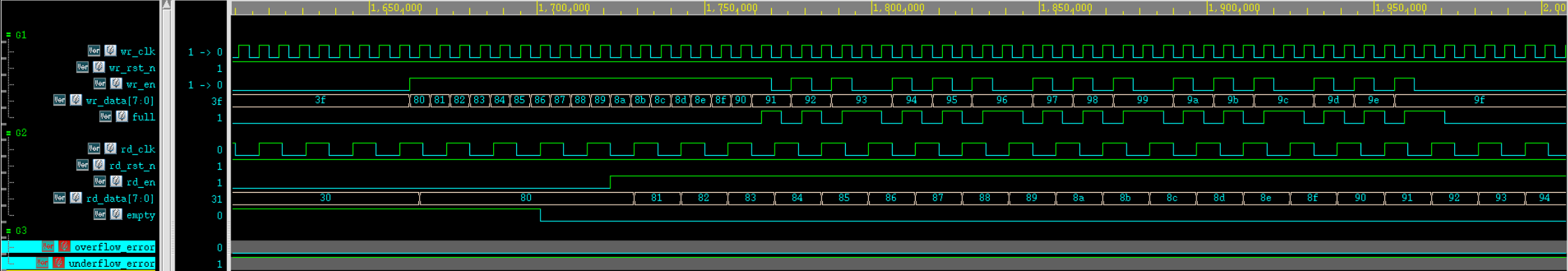Click the waveform icon next to wr_en
Screen dimensions: 1568x271
[117, 84]
